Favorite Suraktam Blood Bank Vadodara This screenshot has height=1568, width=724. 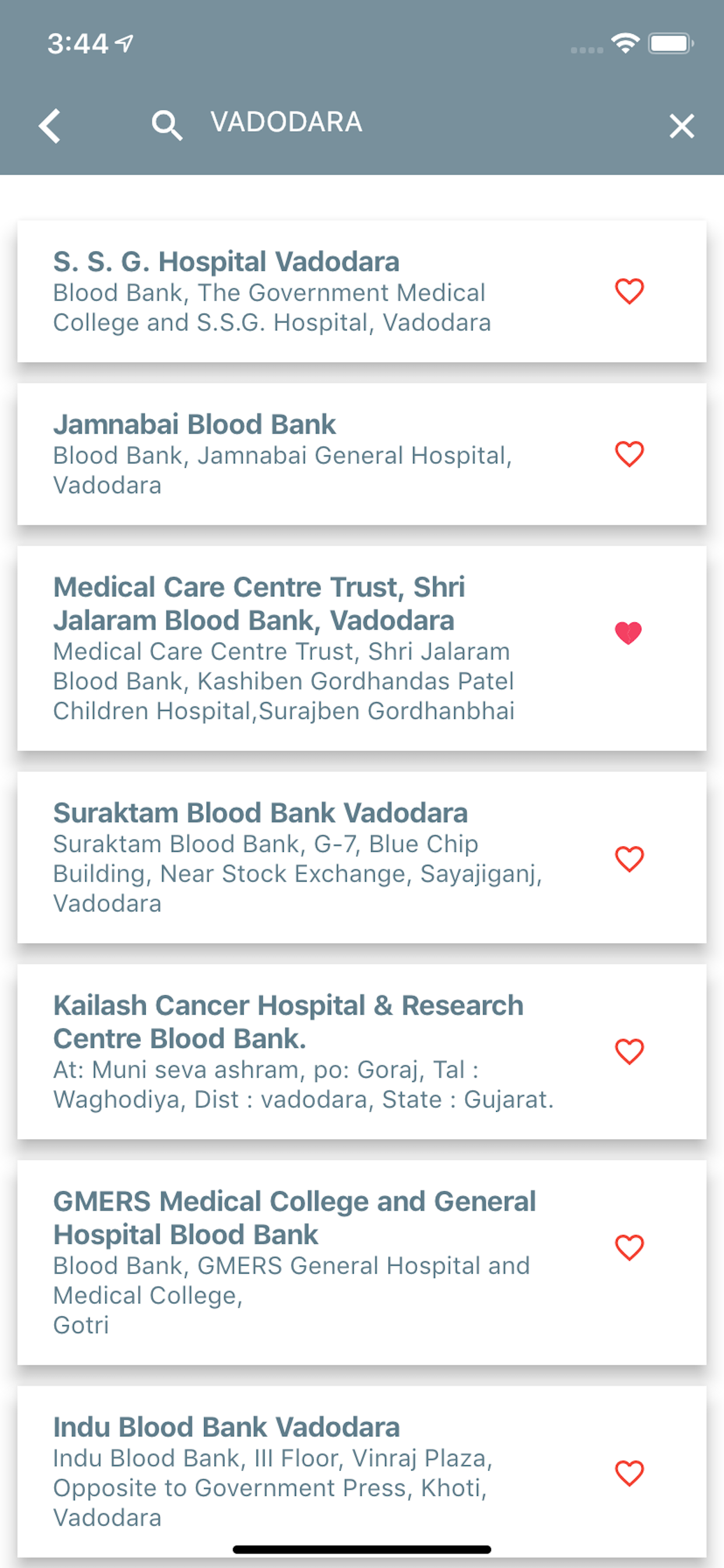[629, 859]
